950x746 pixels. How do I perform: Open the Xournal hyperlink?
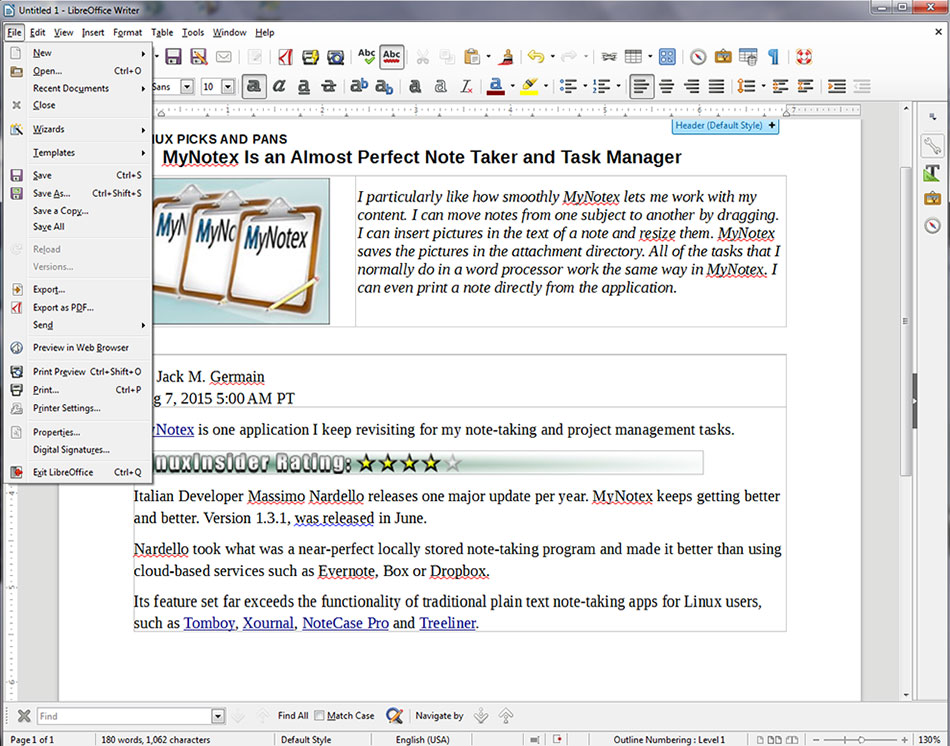[x=268, y=623]
